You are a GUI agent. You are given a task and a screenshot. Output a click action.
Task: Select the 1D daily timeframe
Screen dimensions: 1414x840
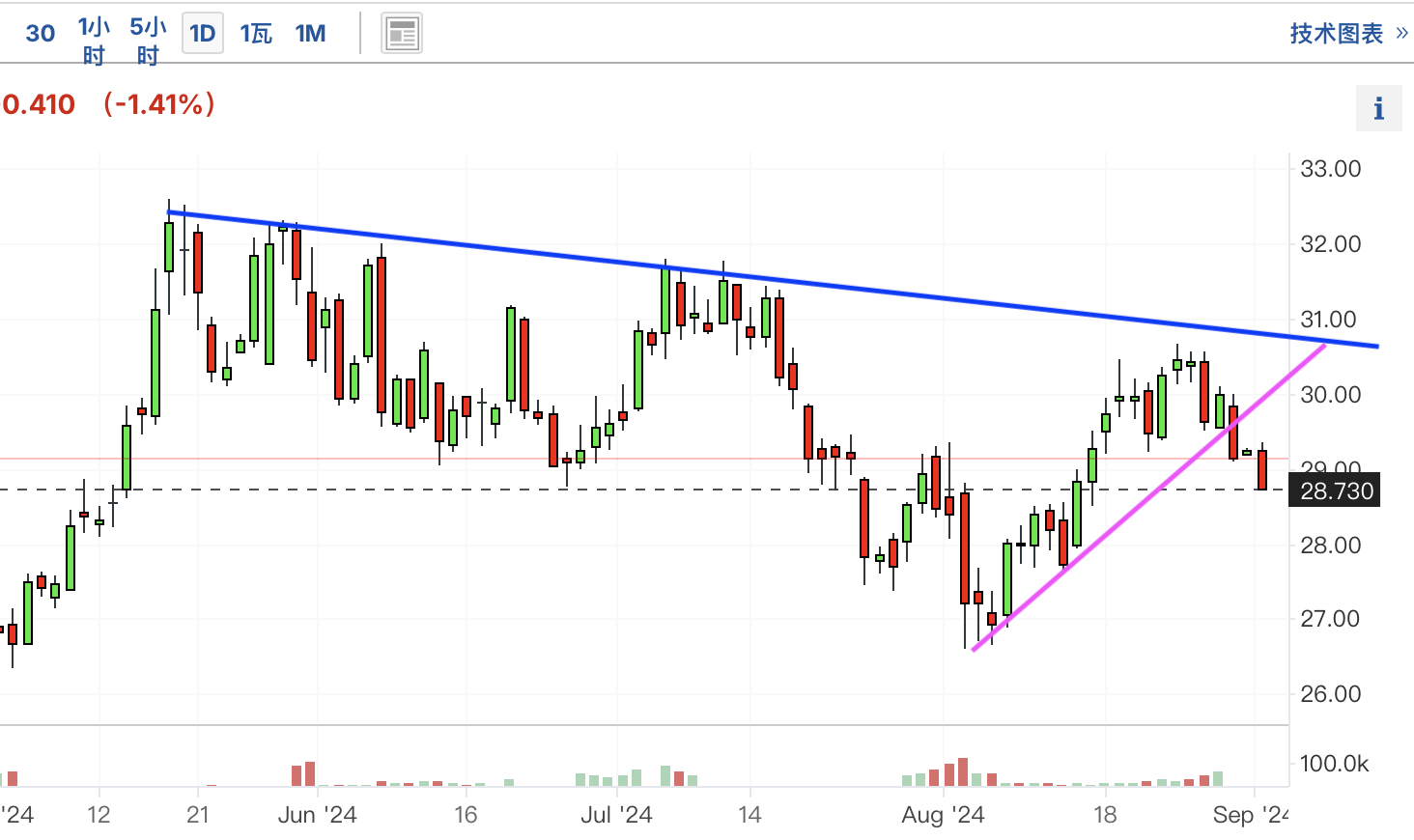coord(203,34)
